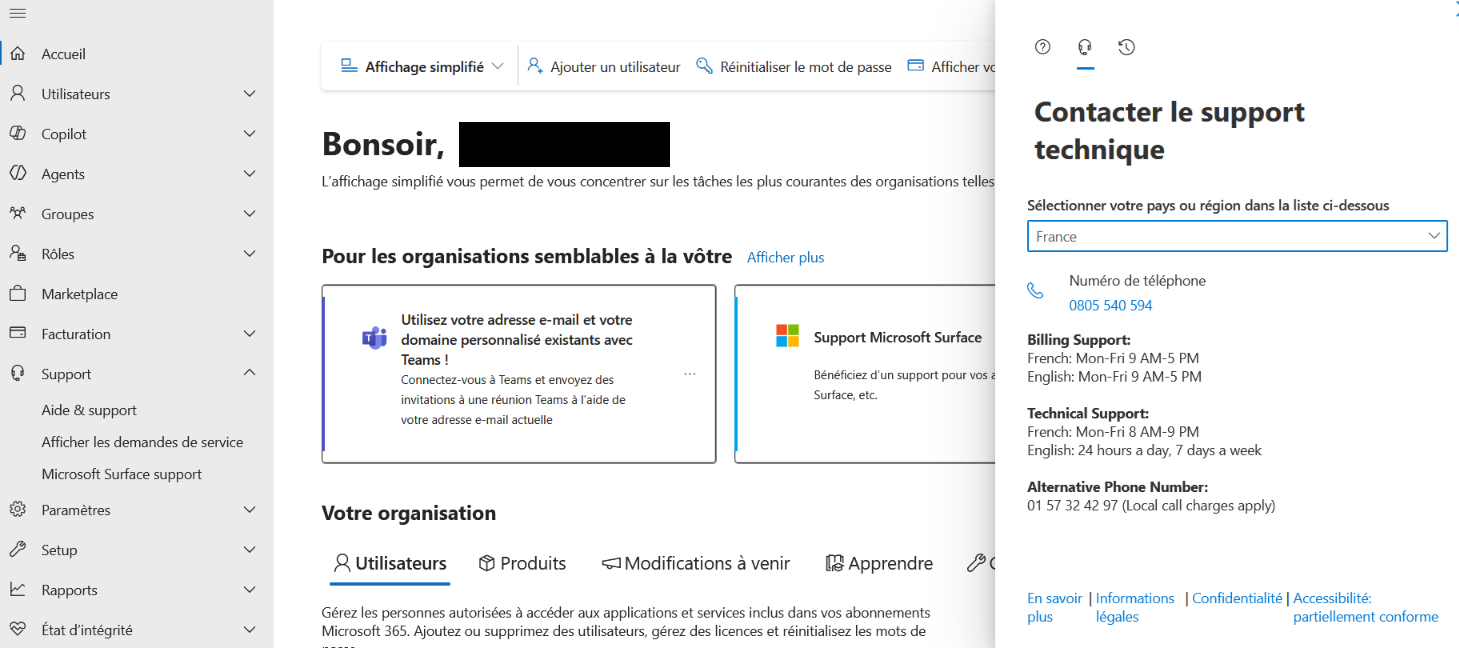Image resolution: width=1459 pixels, height=648 pixels.
Task: Click the Ajouter un utilisateur icon
Action: coord(535,66)
